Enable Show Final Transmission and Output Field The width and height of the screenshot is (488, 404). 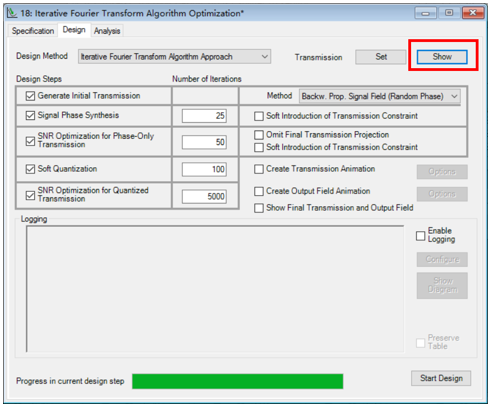click(x=259, y=208)
